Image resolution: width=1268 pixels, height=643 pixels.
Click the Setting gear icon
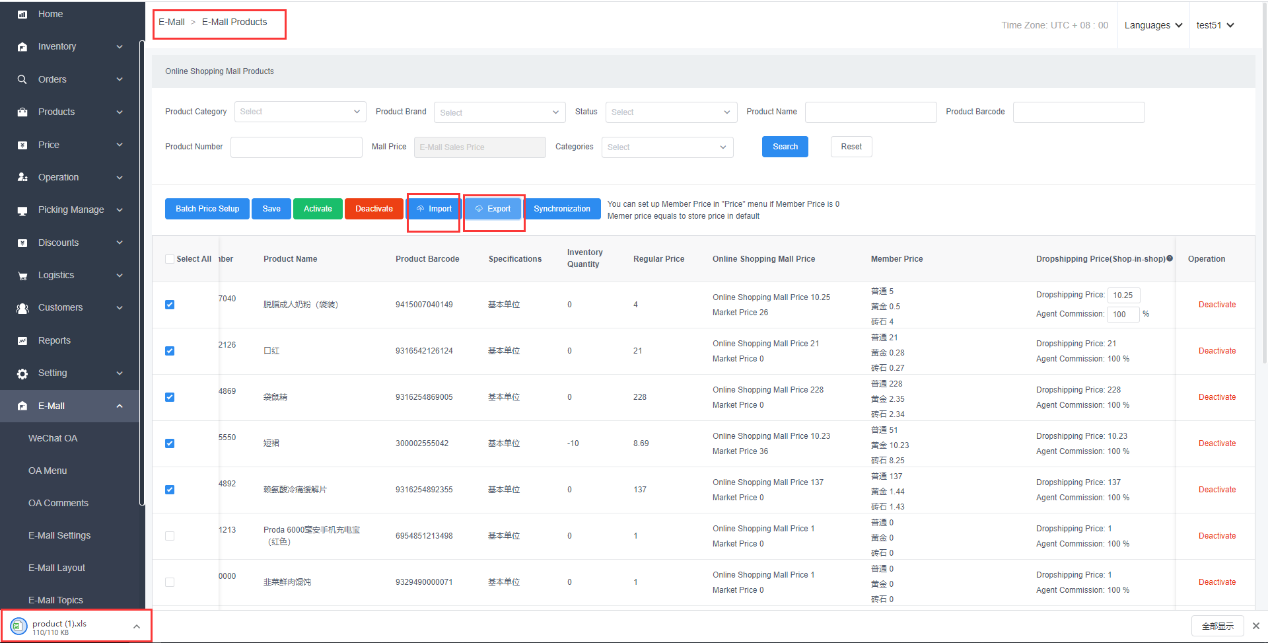[22, 373]
